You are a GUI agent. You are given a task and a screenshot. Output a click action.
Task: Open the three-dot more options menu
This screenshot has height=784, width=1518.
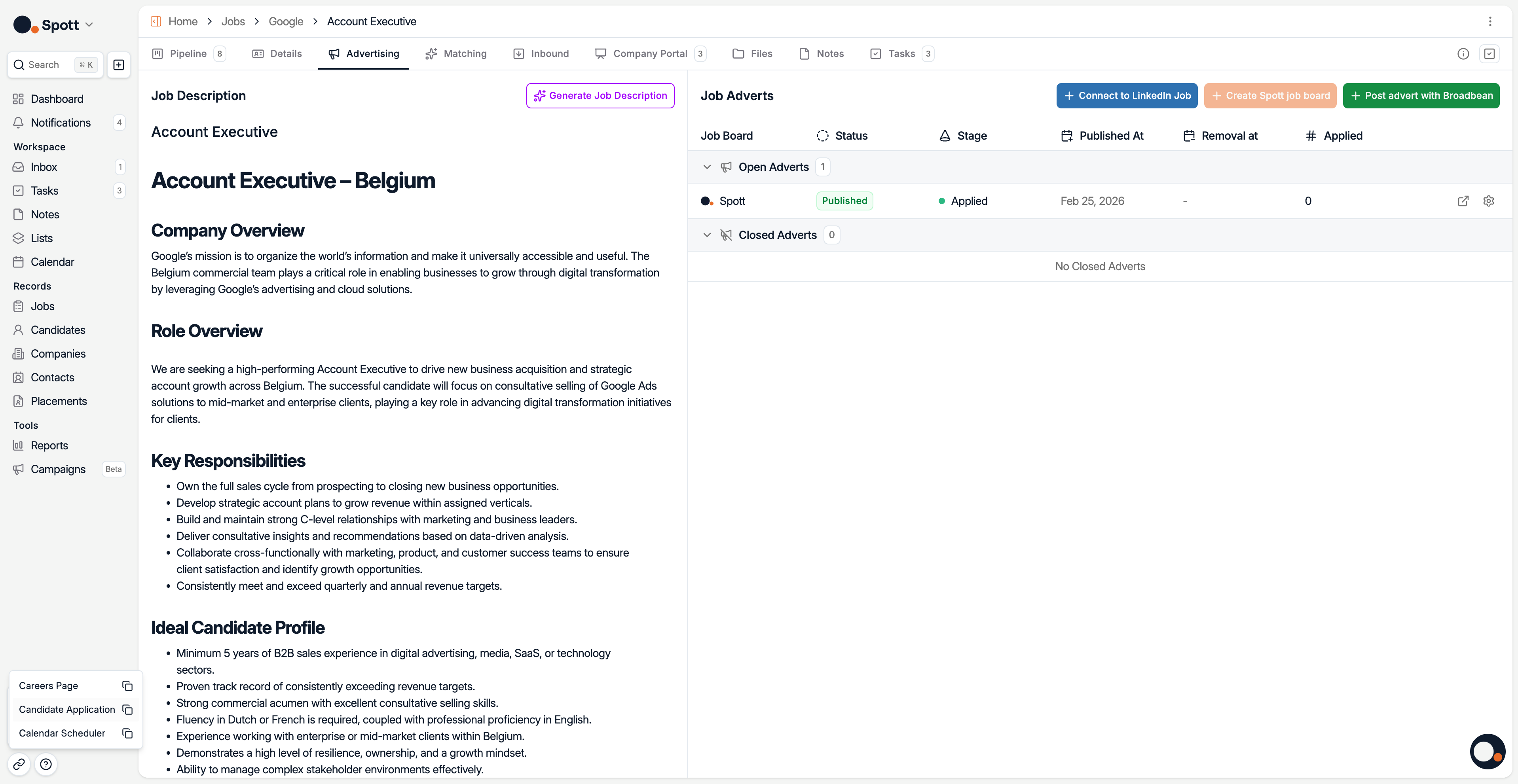coord(1490,22)
